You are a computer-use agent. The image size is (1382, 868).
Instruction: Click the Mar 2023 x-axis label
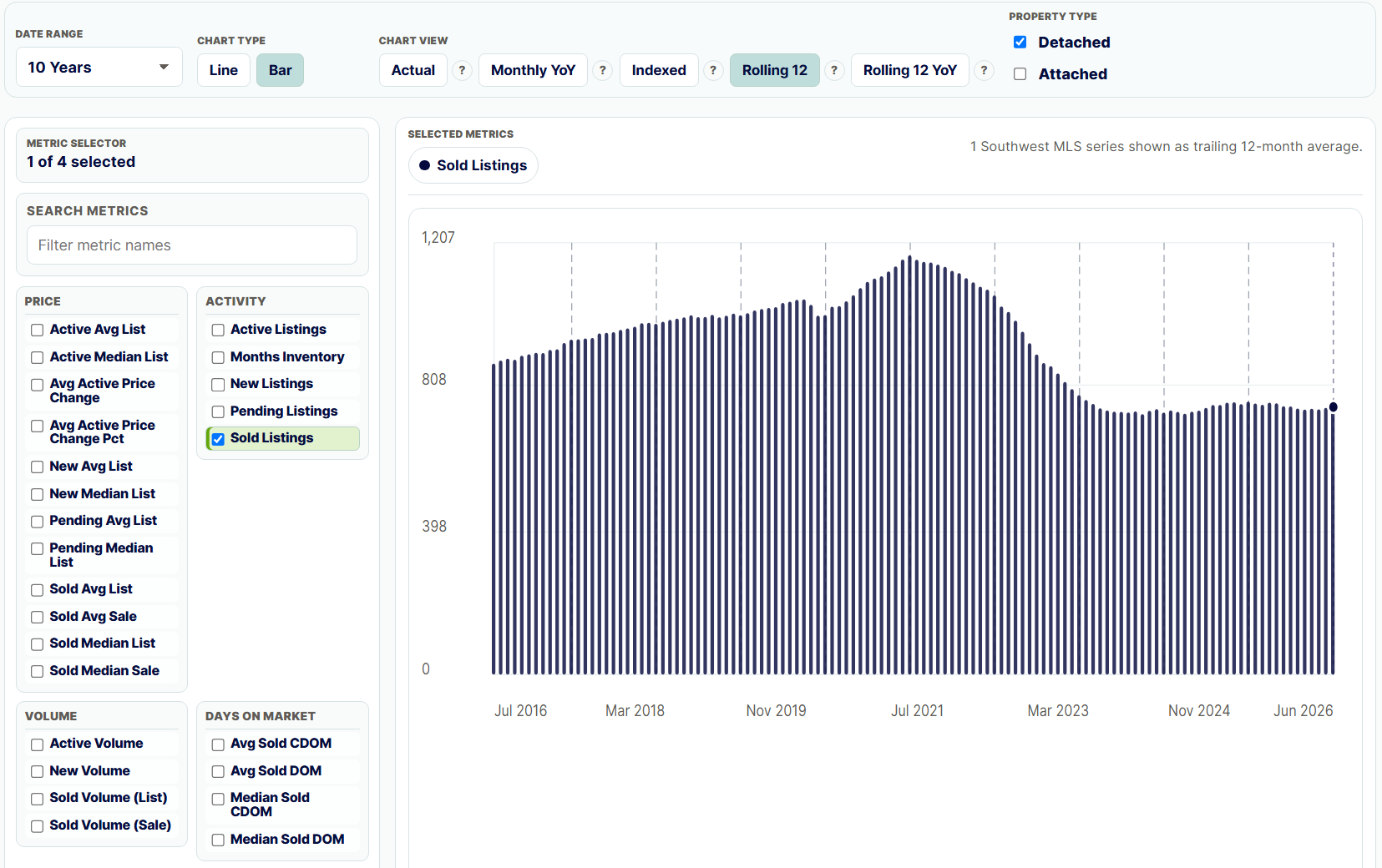point(1058,711)
